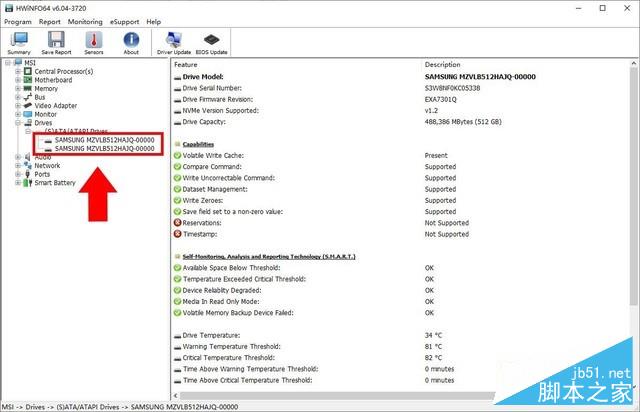The height and width of the screenshot is (412, 640).
Task: Select the second SAMSUNG MZVLB512HAJQ-00000 drive
Action: point(104,149)
